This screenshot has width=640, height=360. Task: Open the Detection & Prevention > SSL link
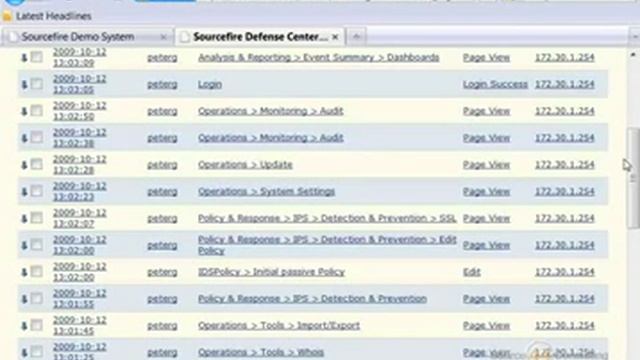pos(327,218)
